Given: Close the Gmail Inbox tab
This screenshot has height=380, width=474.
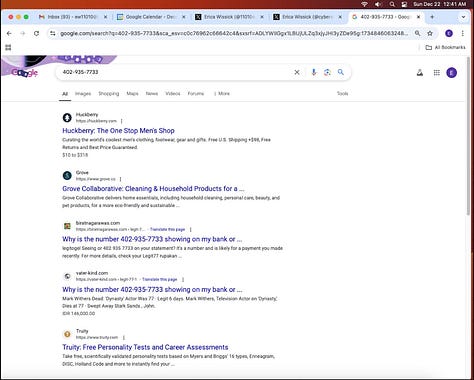Looking at the screenshot, I should click(105, 17).
